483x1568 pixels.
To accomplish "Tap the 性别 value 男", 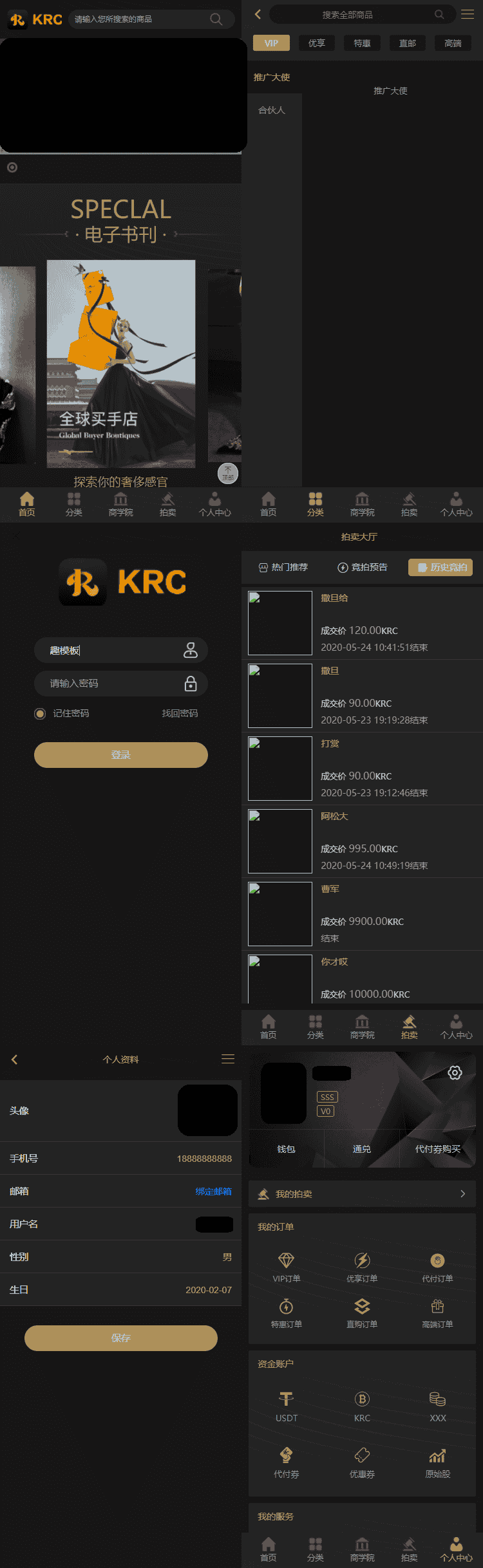I will point(227,1257).
